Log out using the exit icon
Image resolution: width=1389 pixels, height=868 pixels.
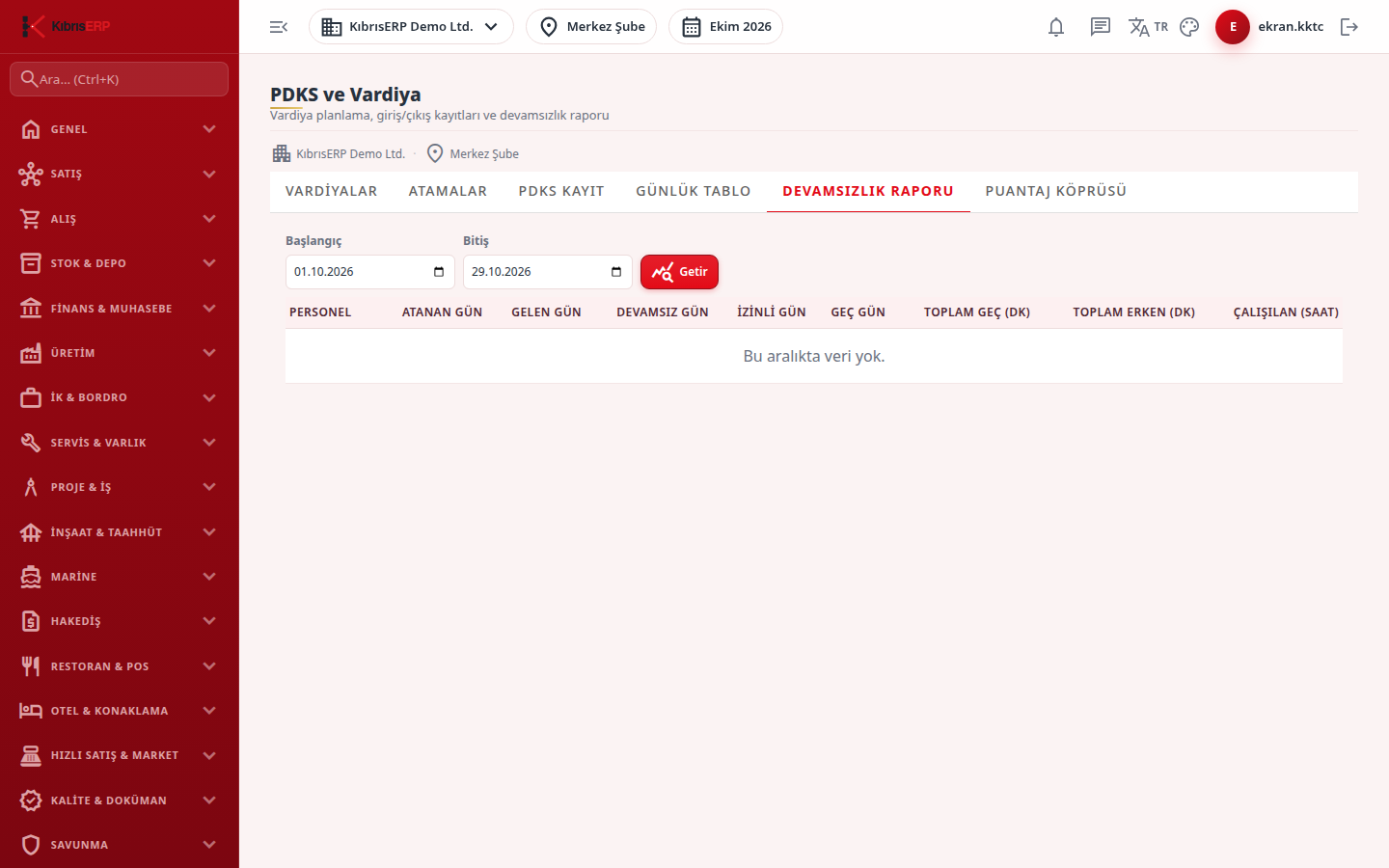(1349, 27)
